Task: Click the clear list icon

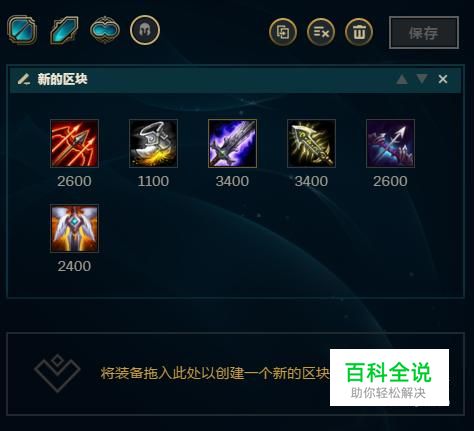Action: (321, 32)
